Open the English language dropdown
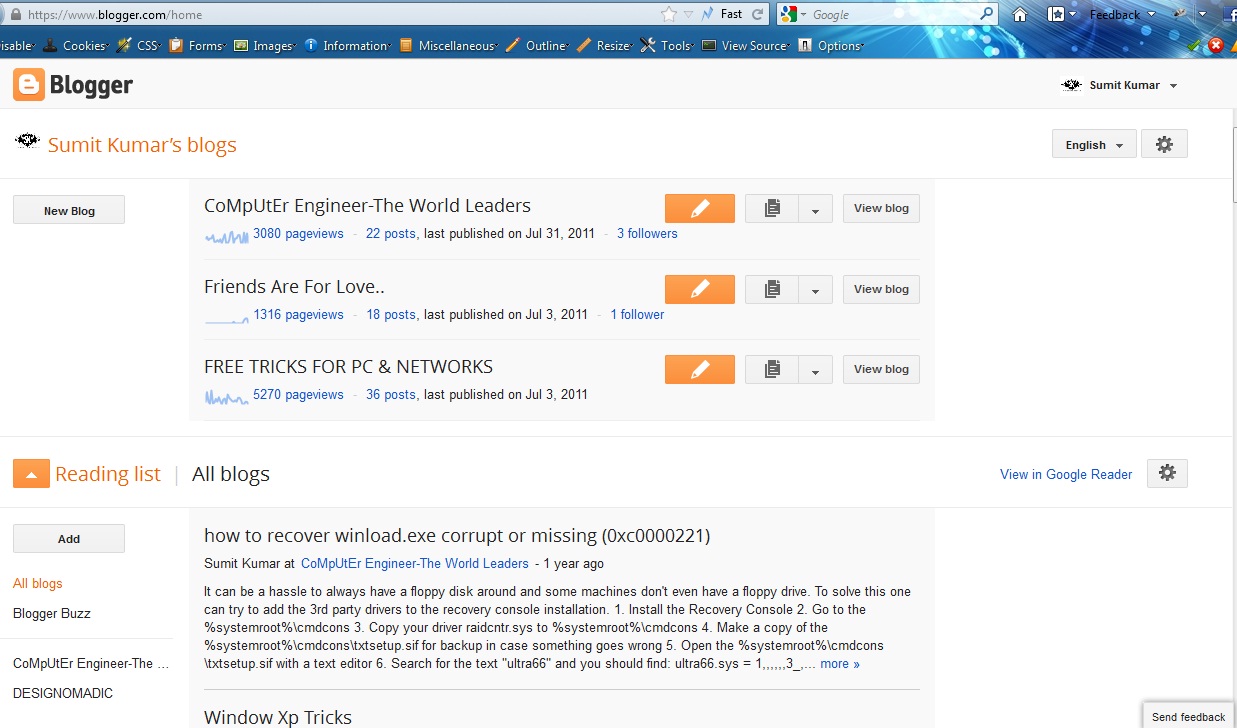Screen dimensions: 1237x728 [x=1093, y=144]
